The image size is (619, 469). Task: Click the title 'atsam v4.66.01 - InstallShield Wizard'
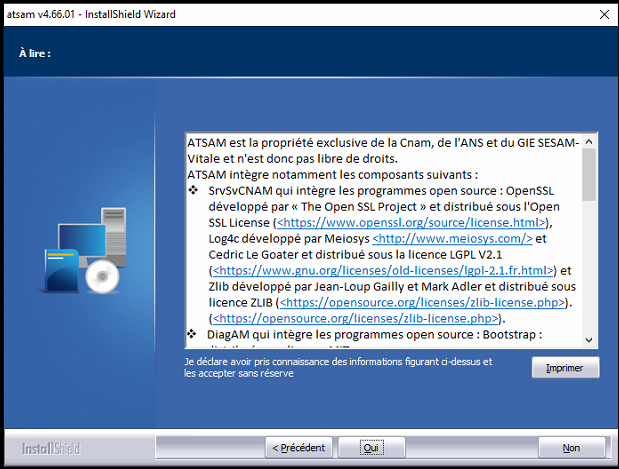91,14
